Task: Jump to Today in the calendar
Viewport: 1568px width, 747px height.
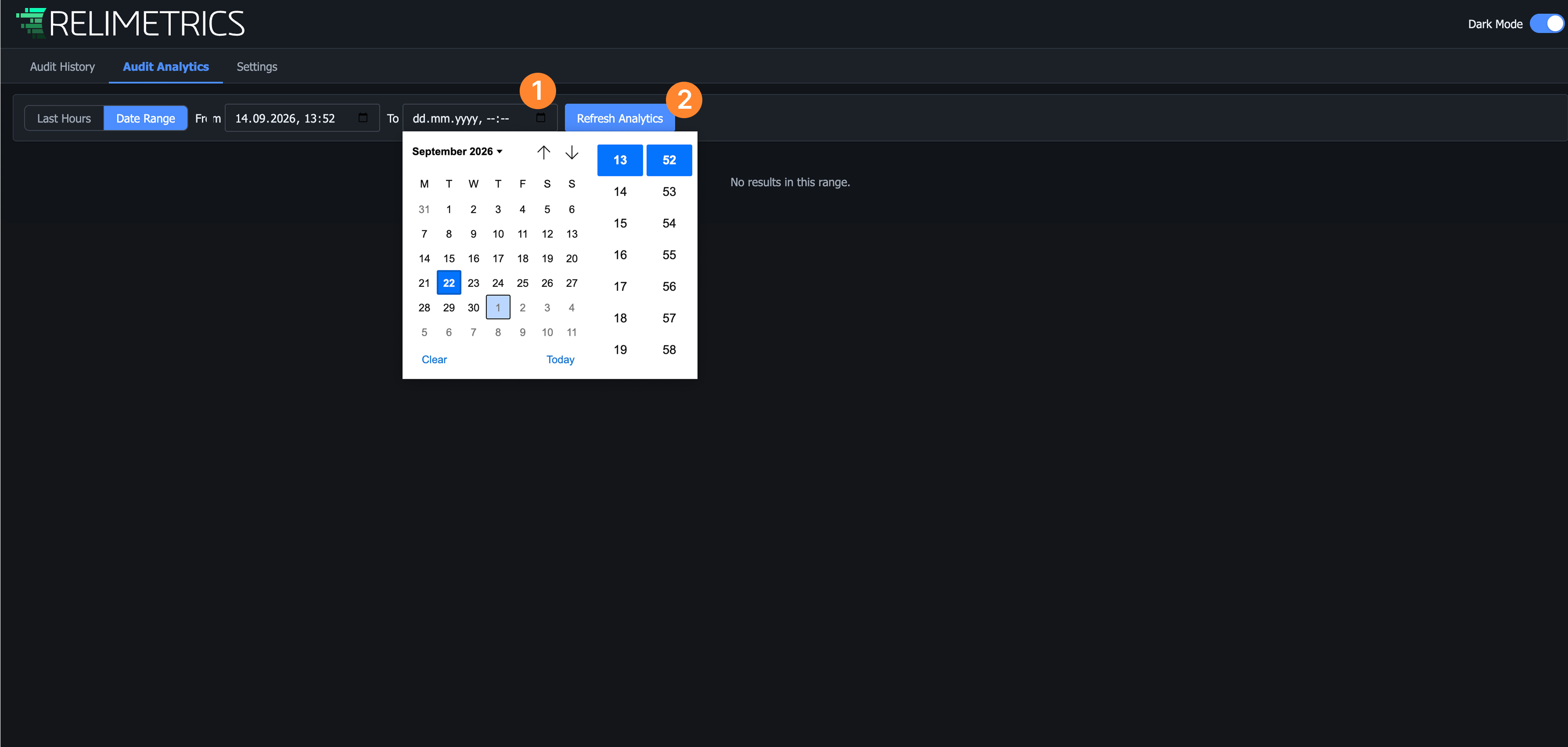Action: click(560, 359)
